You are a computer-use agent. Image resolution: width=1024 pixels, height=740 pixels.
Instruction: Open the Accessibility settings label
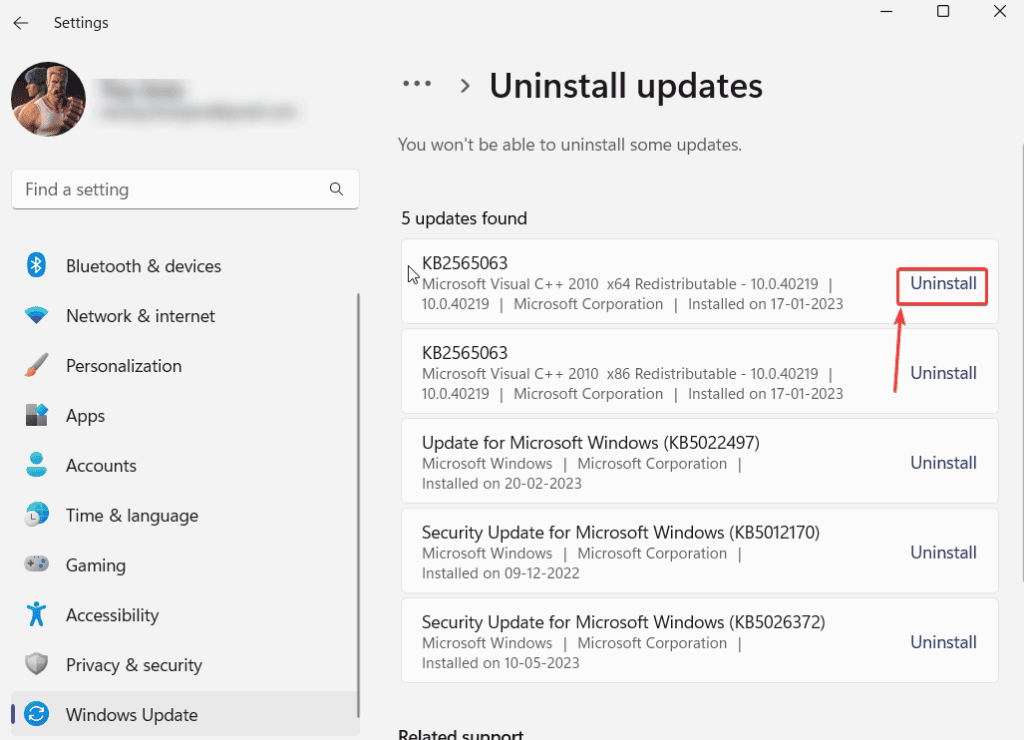pos(112,615)
